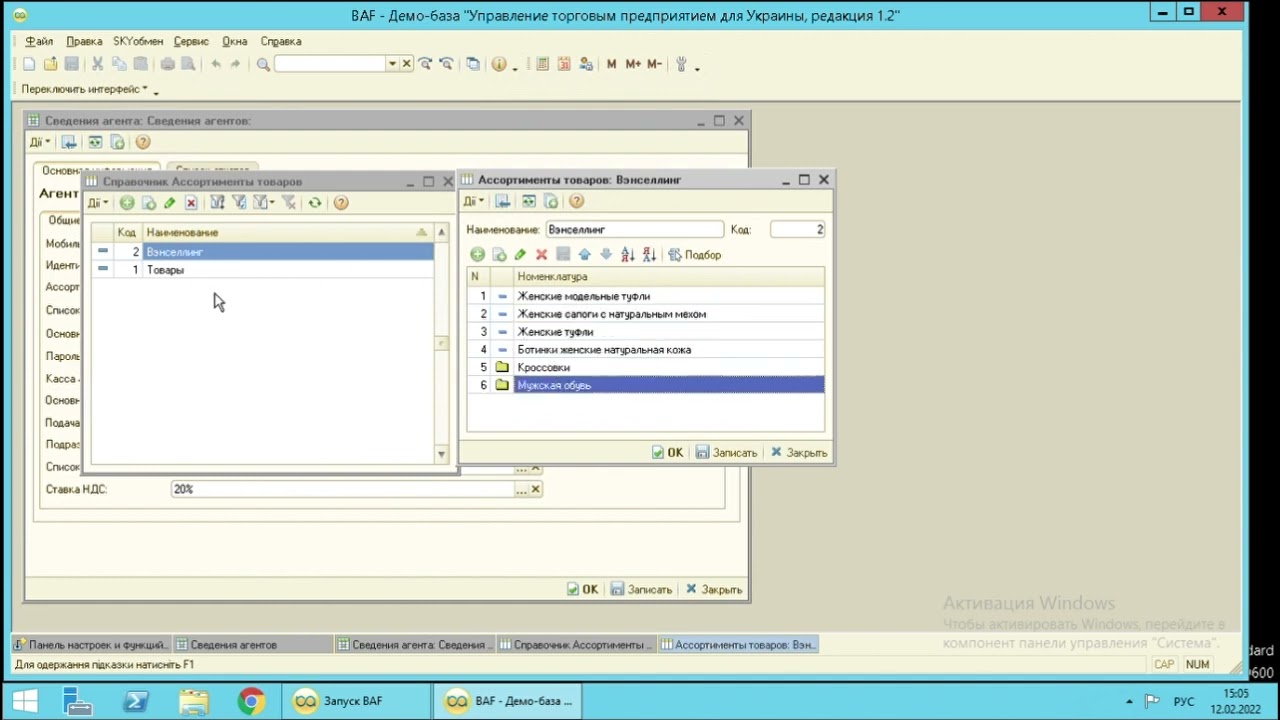Viewport: 1280px width, 720px height.
Task: Click the sort descending icon above Номенклатура table
Action: click(x=649, y=255)
